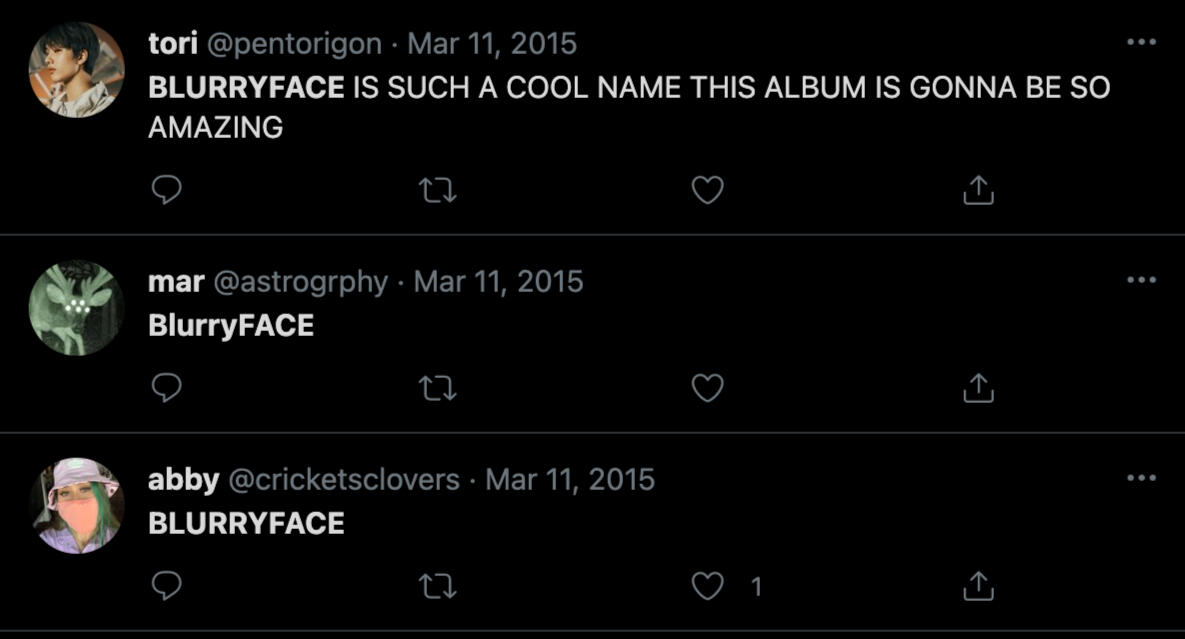1185x639 pixels.
Task: Open abby's tweet via its Mar 11, 2015 date
Action: (570, 480)
